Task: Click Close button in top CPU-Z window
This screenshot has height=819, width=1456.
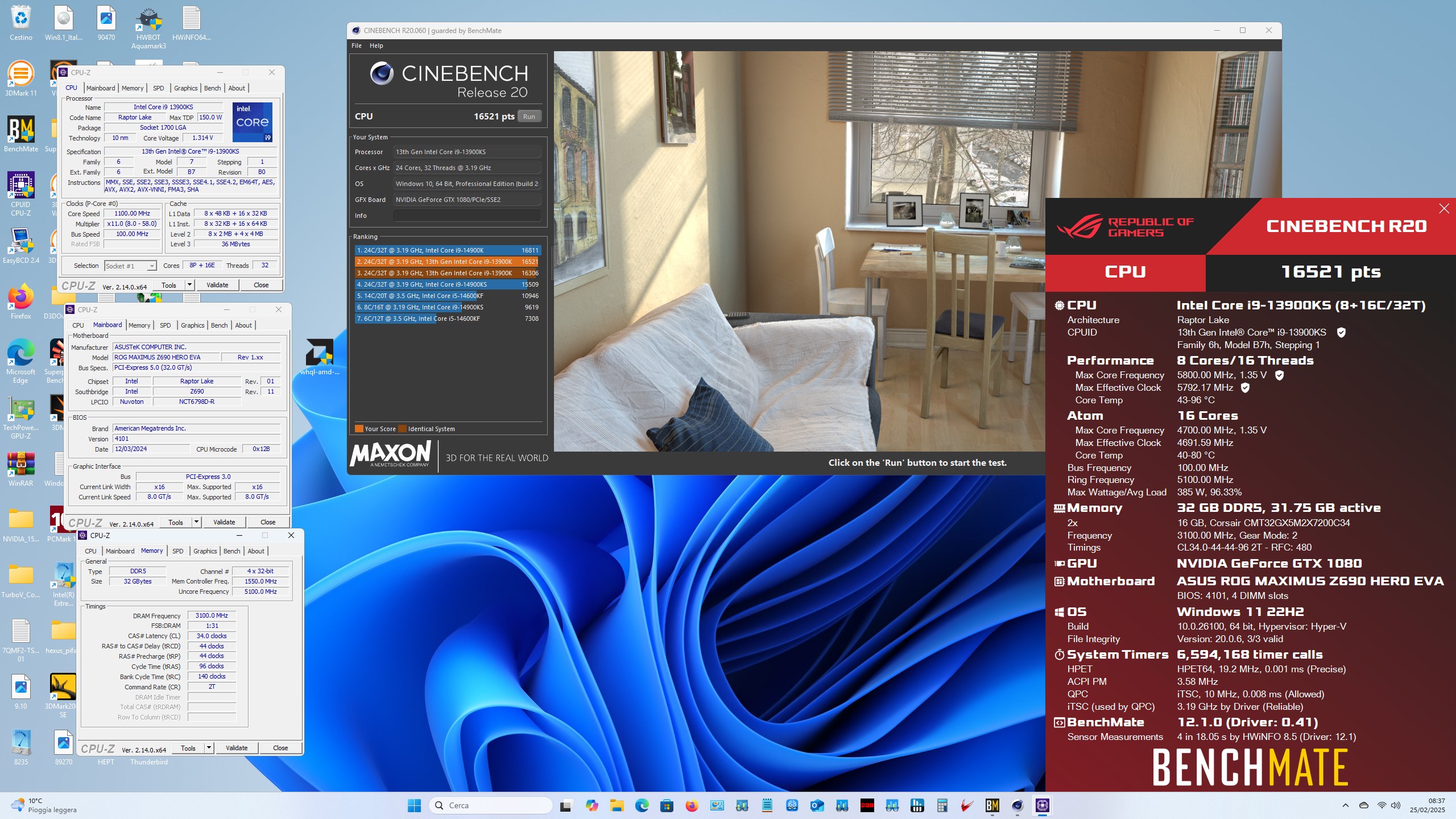Action: pos(261,285)
